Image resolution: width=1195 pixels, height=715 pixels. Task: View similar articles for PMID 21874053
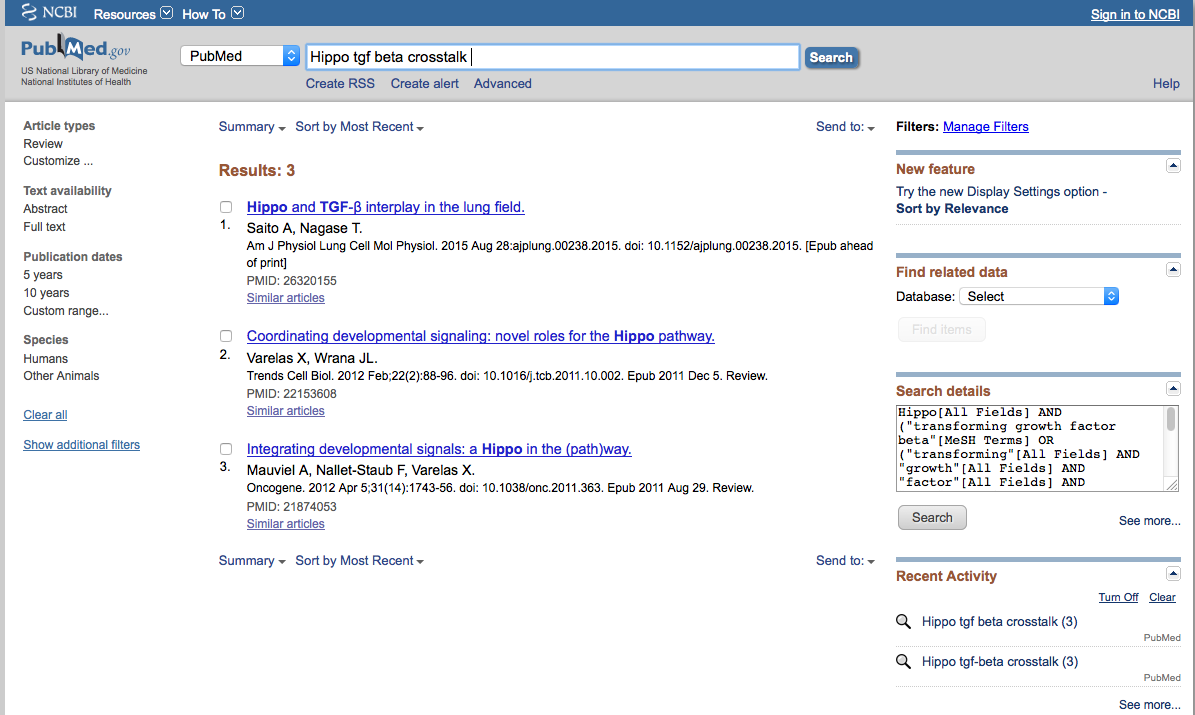pyautogui.click(x=286, y=524)
